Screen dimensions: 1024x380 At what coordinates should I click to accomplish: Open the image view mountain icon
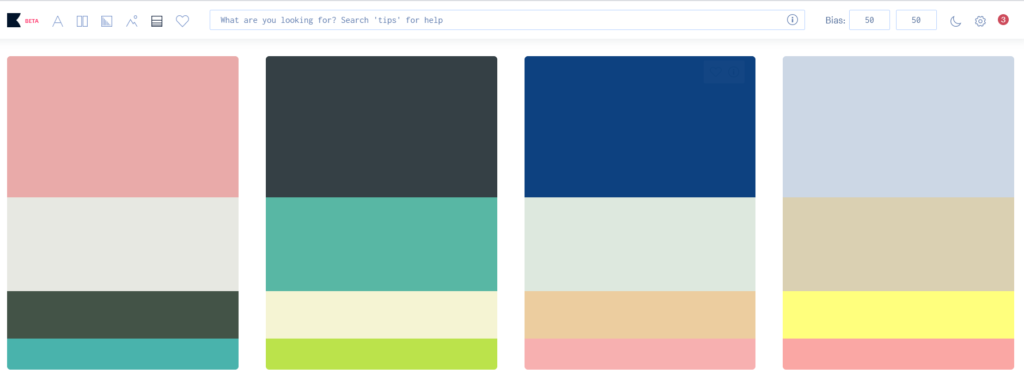click(132, 21)
